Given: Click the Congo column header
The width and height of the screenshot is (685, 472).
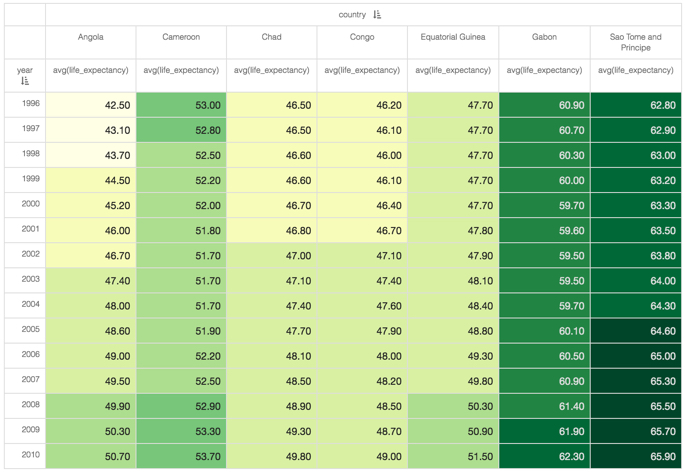Looking at the screenshot, I should (362, 37).
